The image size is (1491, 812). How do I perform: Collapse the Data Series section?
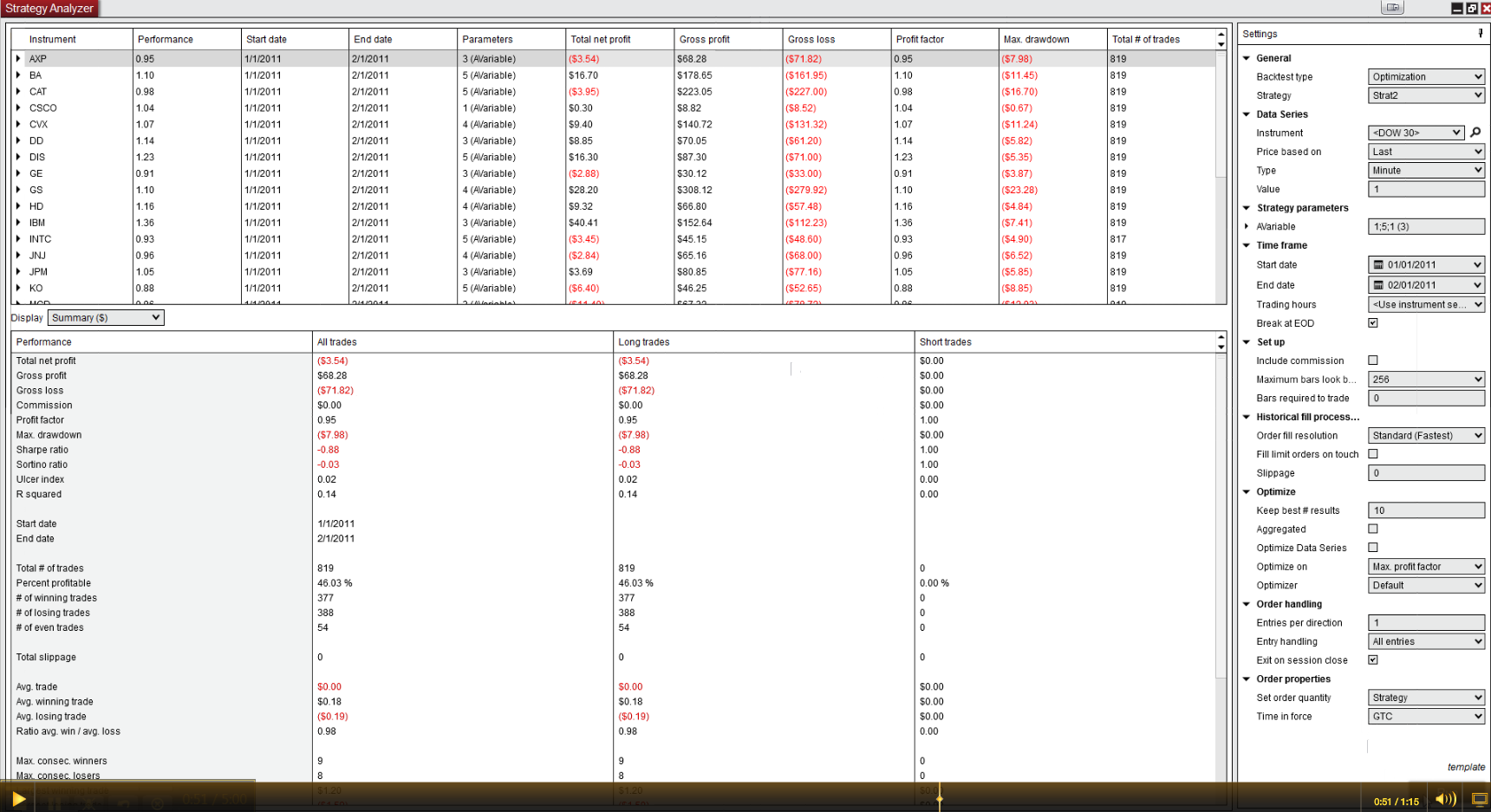tap(1247, 114)
